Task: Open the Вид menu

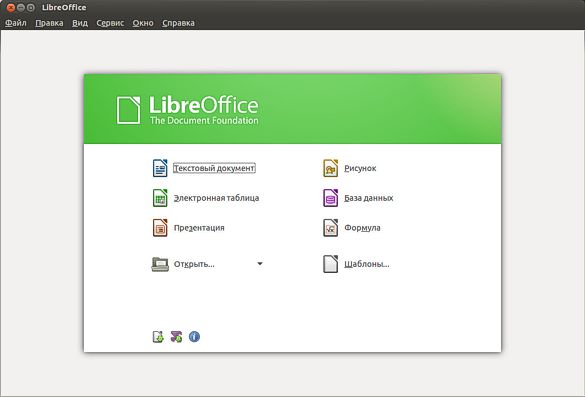Action: [x=80, y=23]
